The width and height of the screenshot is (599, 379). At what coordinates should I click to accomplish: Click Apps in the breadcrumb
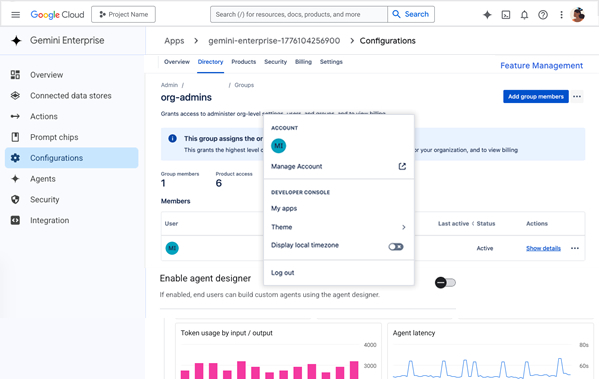click(174, 41)
